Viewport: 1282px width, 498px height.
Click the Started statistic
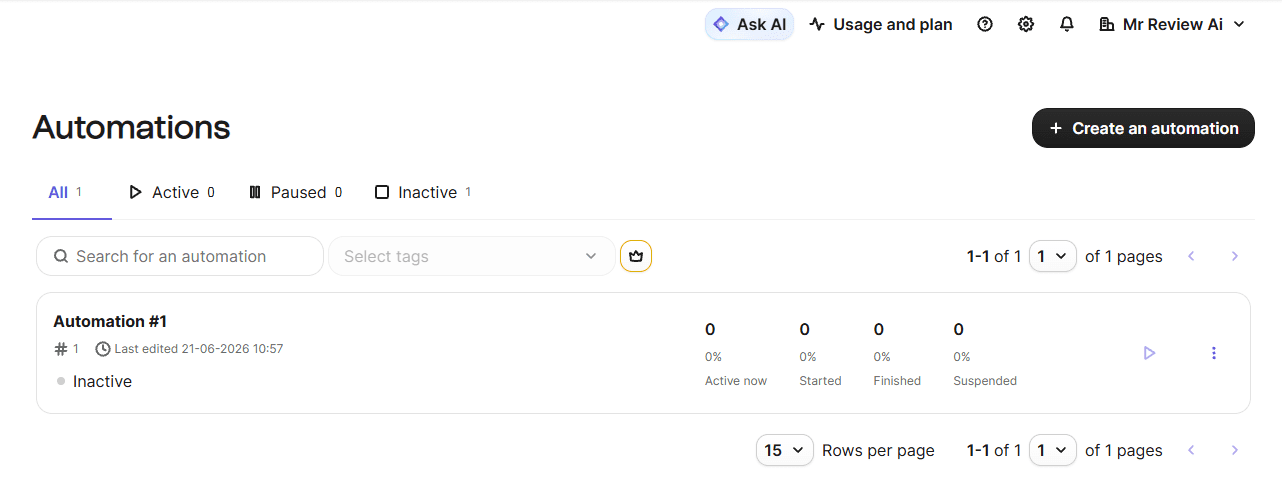tap(820, 354)
